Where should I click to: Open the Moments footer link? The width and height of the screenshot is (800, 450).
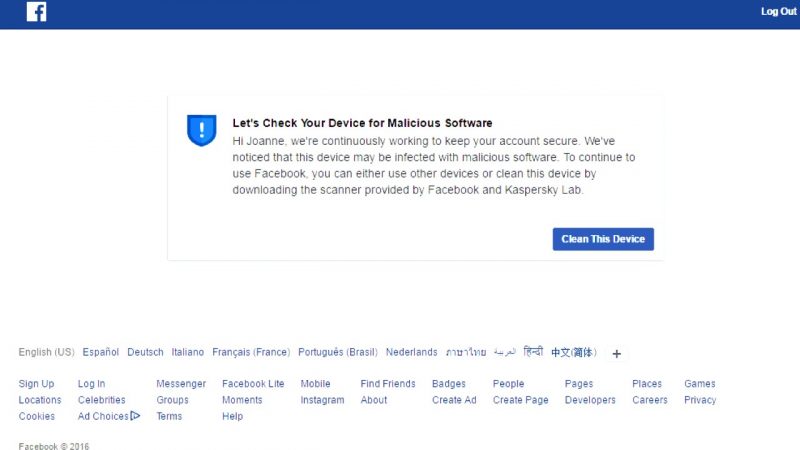click(x=242, y=400)
